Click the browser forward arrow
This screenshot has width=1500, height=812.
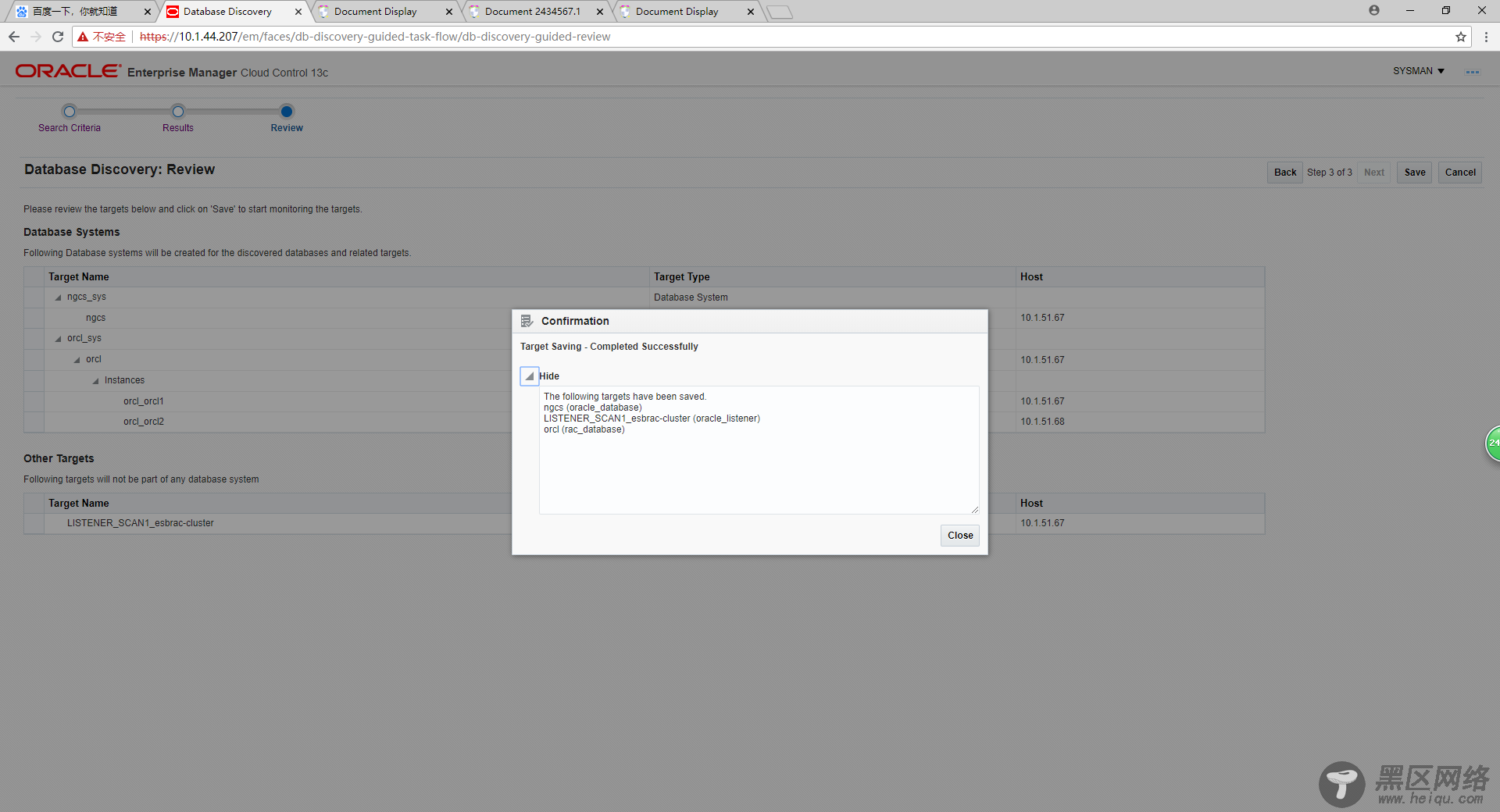pyautogui.click(x=36, y=37)
